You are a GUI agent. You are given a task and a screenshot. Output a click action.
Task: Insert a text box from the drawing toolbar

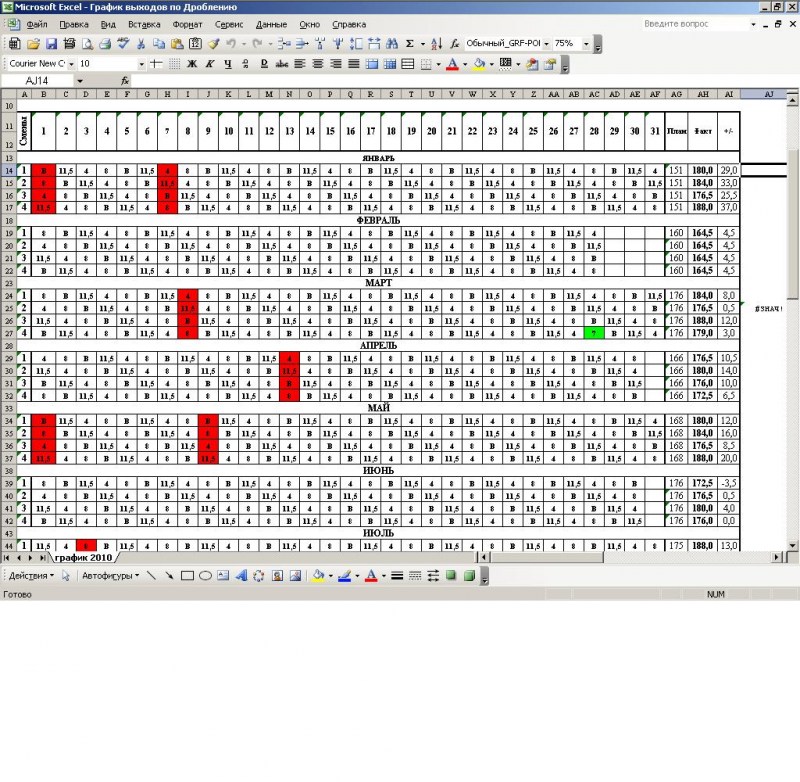223,575
